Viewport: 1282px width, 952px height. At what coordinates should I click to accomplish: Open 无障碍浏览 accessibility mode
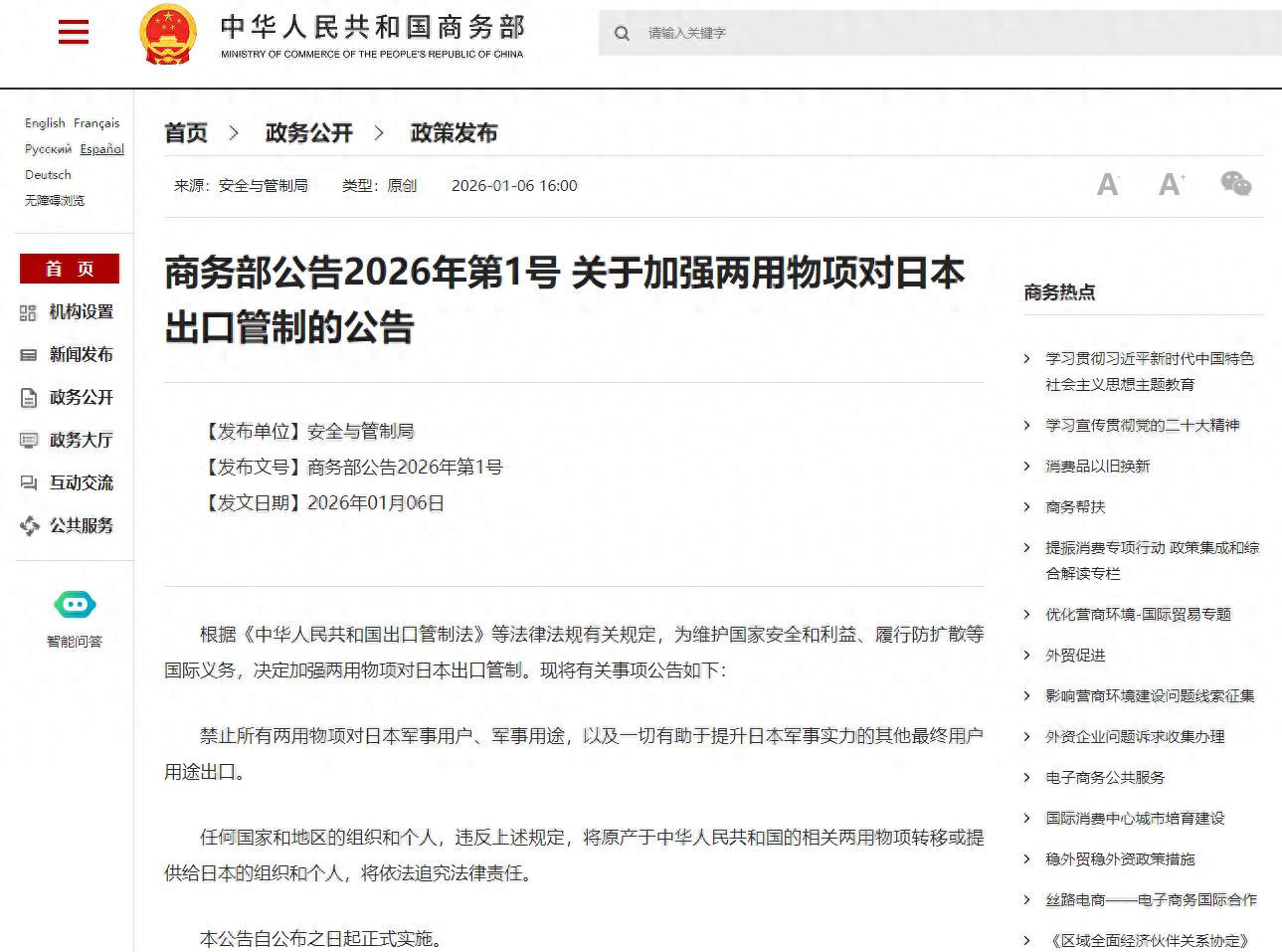pos(55,200)
